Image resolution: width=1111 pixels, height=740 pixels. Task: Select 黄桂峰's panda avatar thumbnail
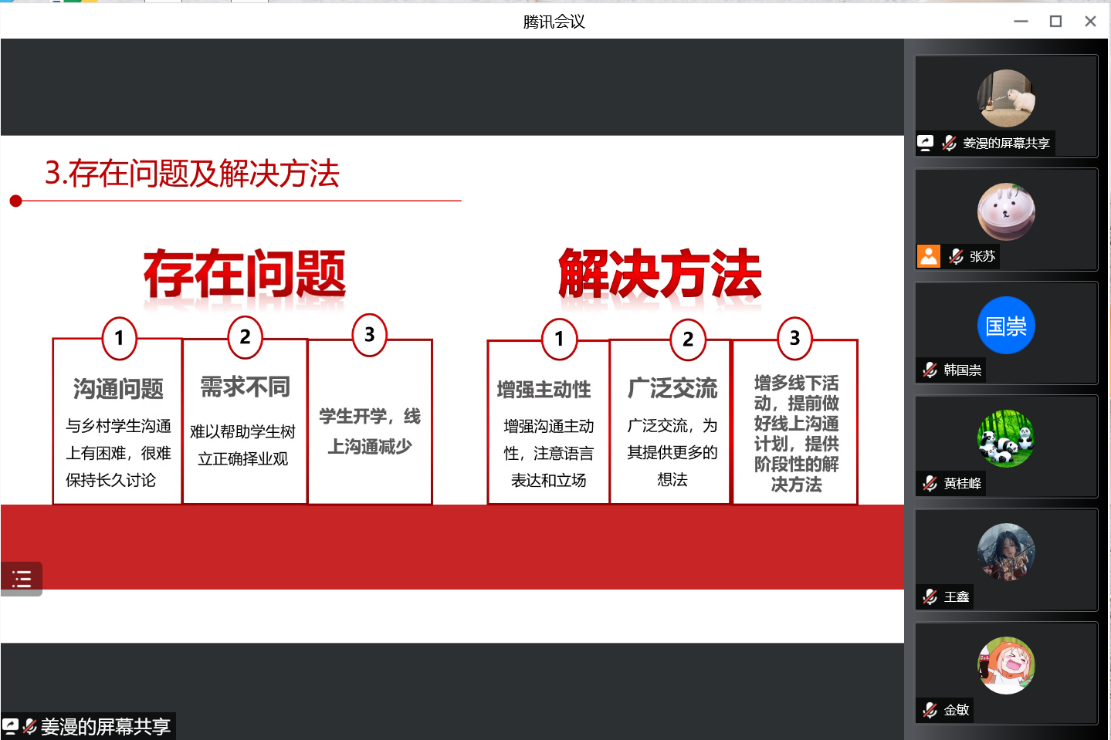(1005, 439)
